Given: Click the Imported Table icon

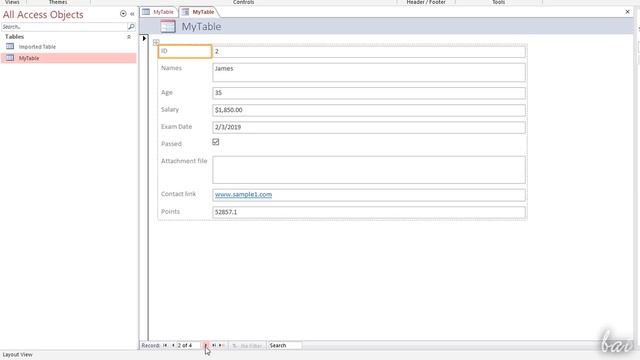Looking at the screenshot, I should [10, 47].
